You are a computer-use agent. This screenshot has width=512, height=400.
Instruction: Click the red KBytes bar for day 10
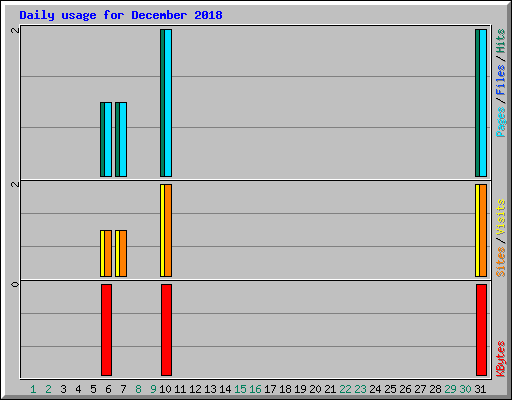[166, 330]
